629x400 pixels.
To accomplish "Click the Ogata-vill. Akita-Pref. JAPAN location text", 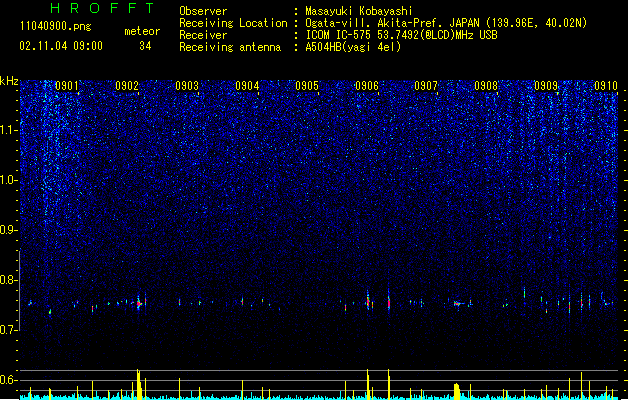I will click(x=446, y=23).
